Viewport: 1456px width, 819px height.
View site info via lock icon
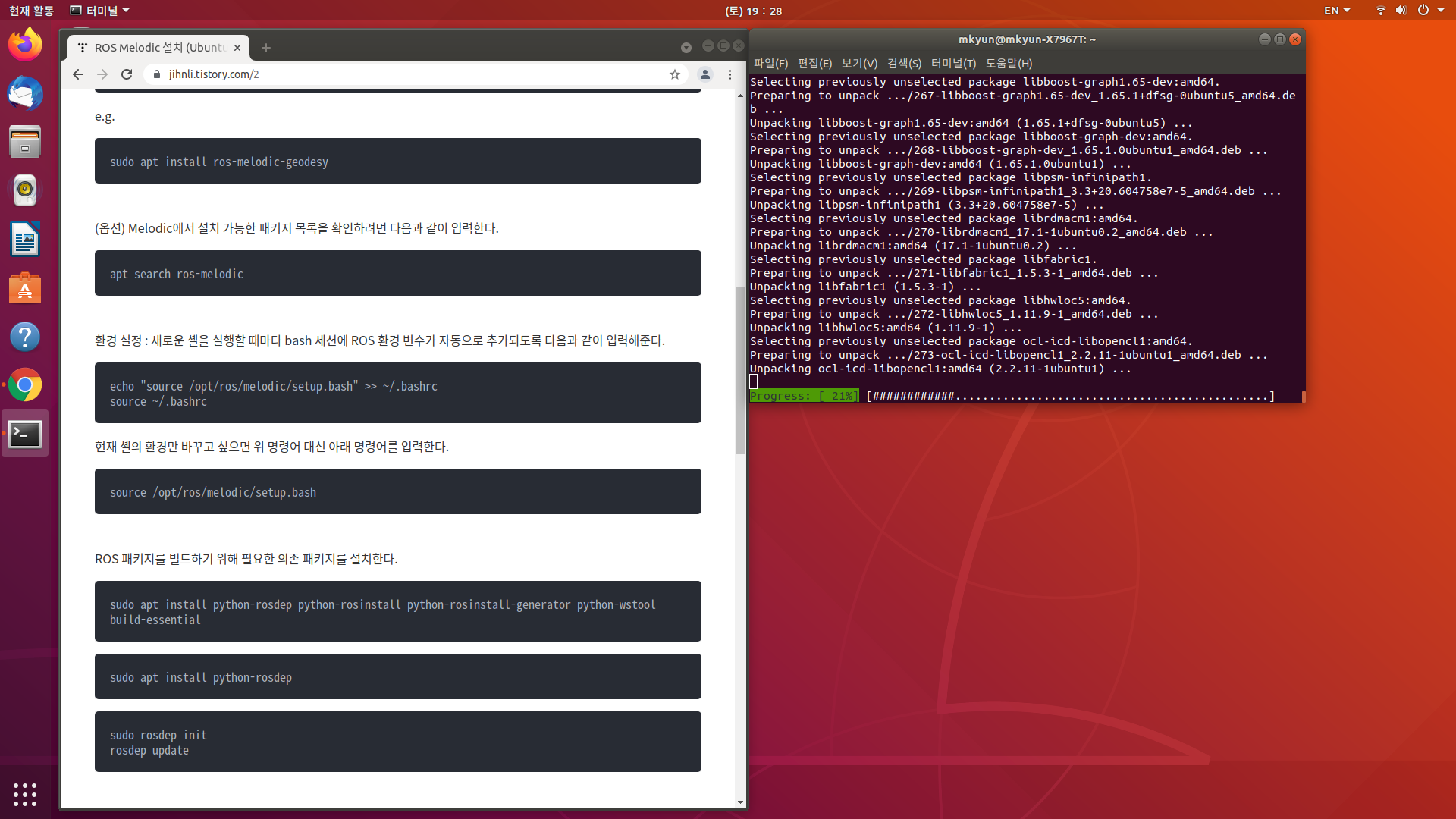tap(157, 74)
